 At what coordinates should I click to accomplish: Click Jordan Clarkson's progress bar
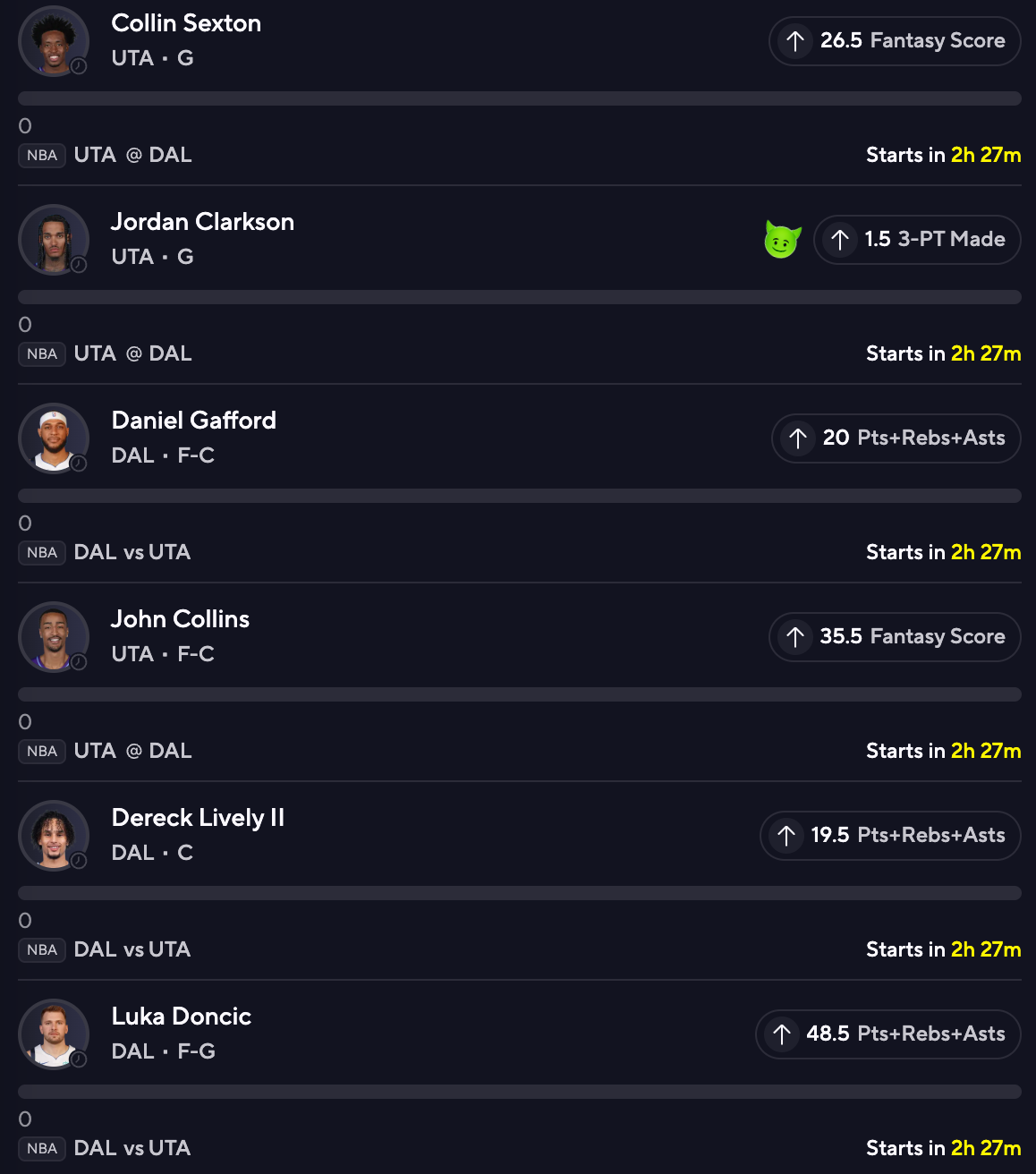(x=519, y=297)
